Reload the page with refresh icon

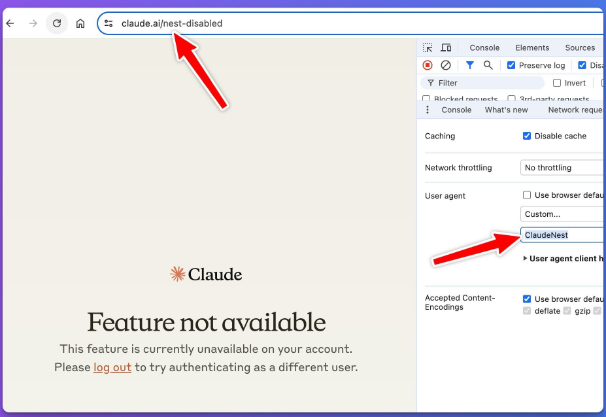(x=57, y=23)
